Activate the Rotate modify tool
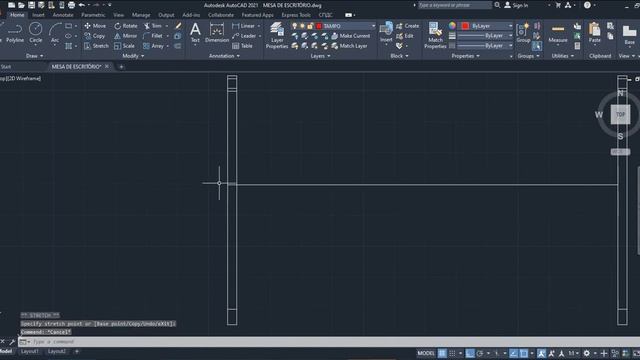Image resolution: width=640 pixels, height=360 pixels. [x=126, y=26]
